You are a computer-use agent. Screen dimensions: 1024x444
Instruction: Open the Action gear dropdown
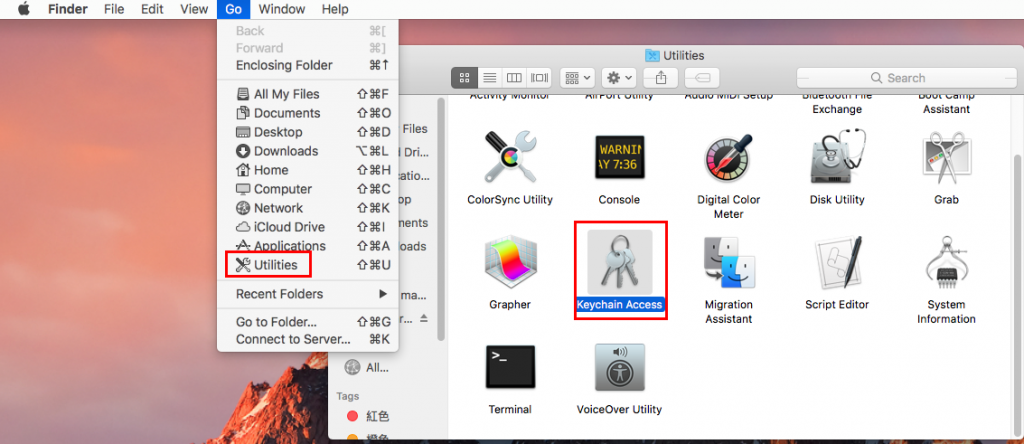tap(618, 78)
